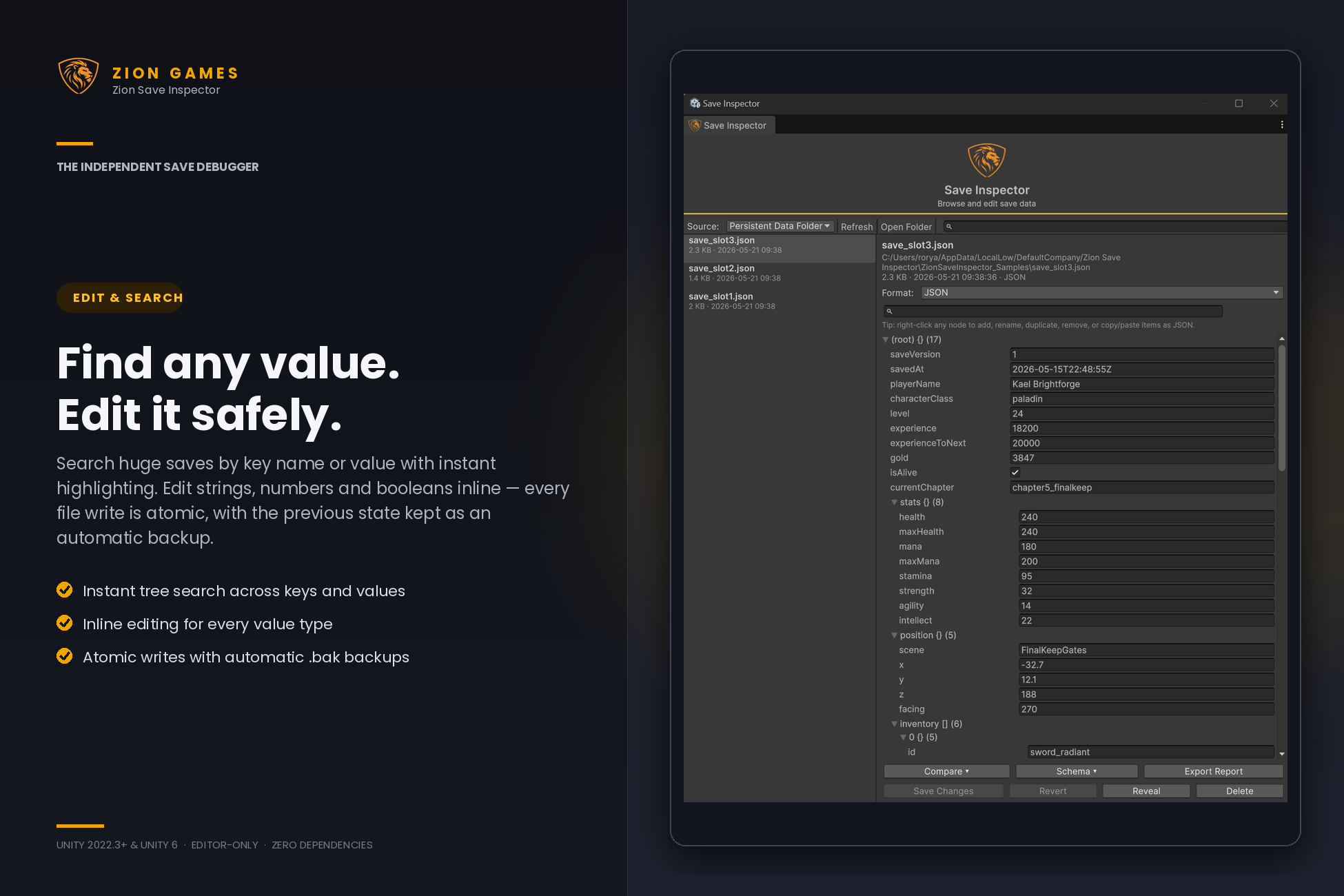Edit currentChapter value chapter5_finalkeep
This screenshot has height=896, width=1344.
coord(1141,488)
